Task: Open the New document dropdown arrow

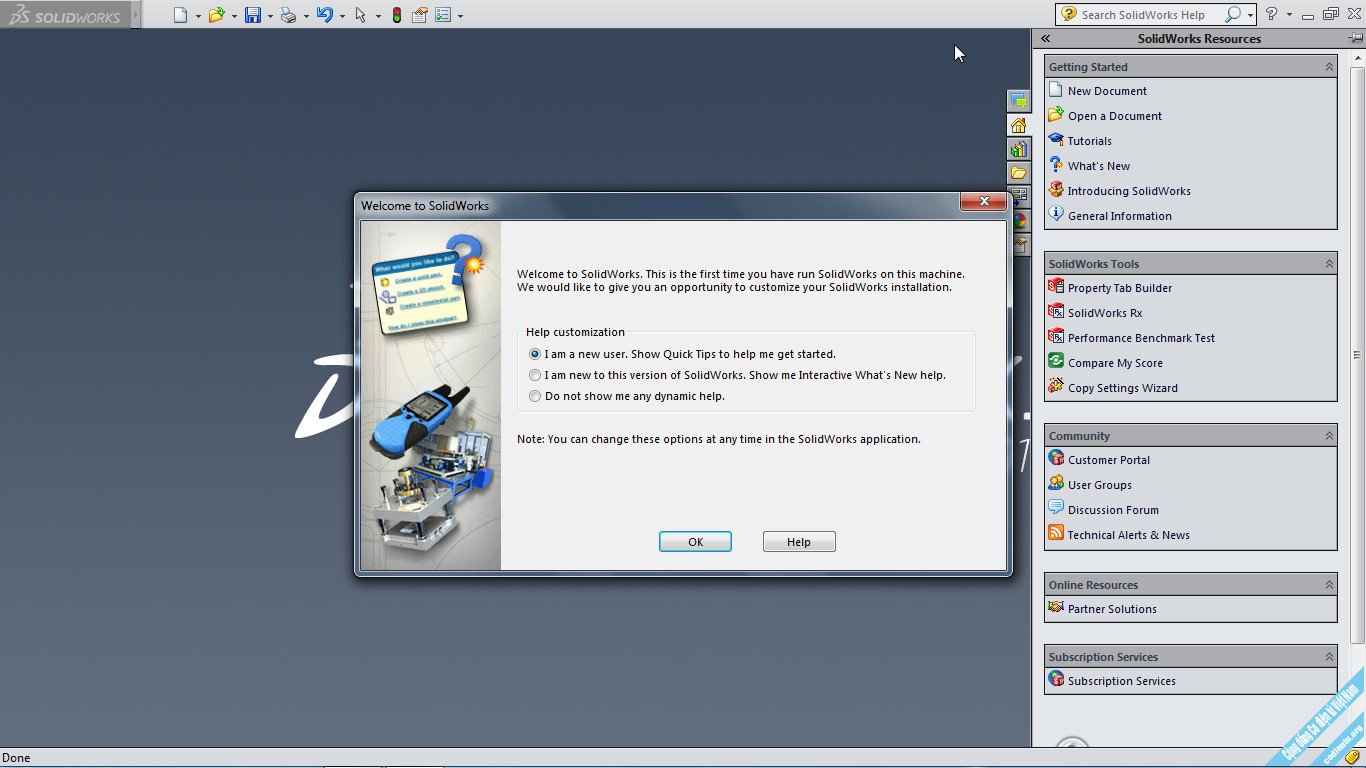Action: click(198, 16)
